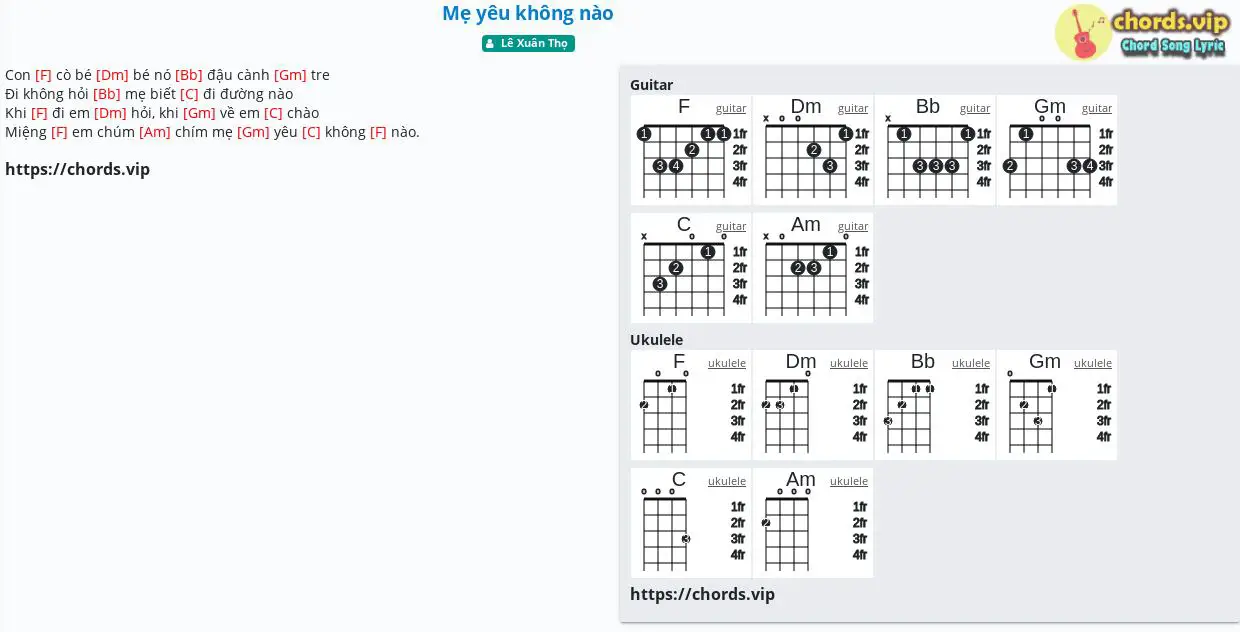Open the song title Mẹ yêu không nào

click(x=528, y=13)
